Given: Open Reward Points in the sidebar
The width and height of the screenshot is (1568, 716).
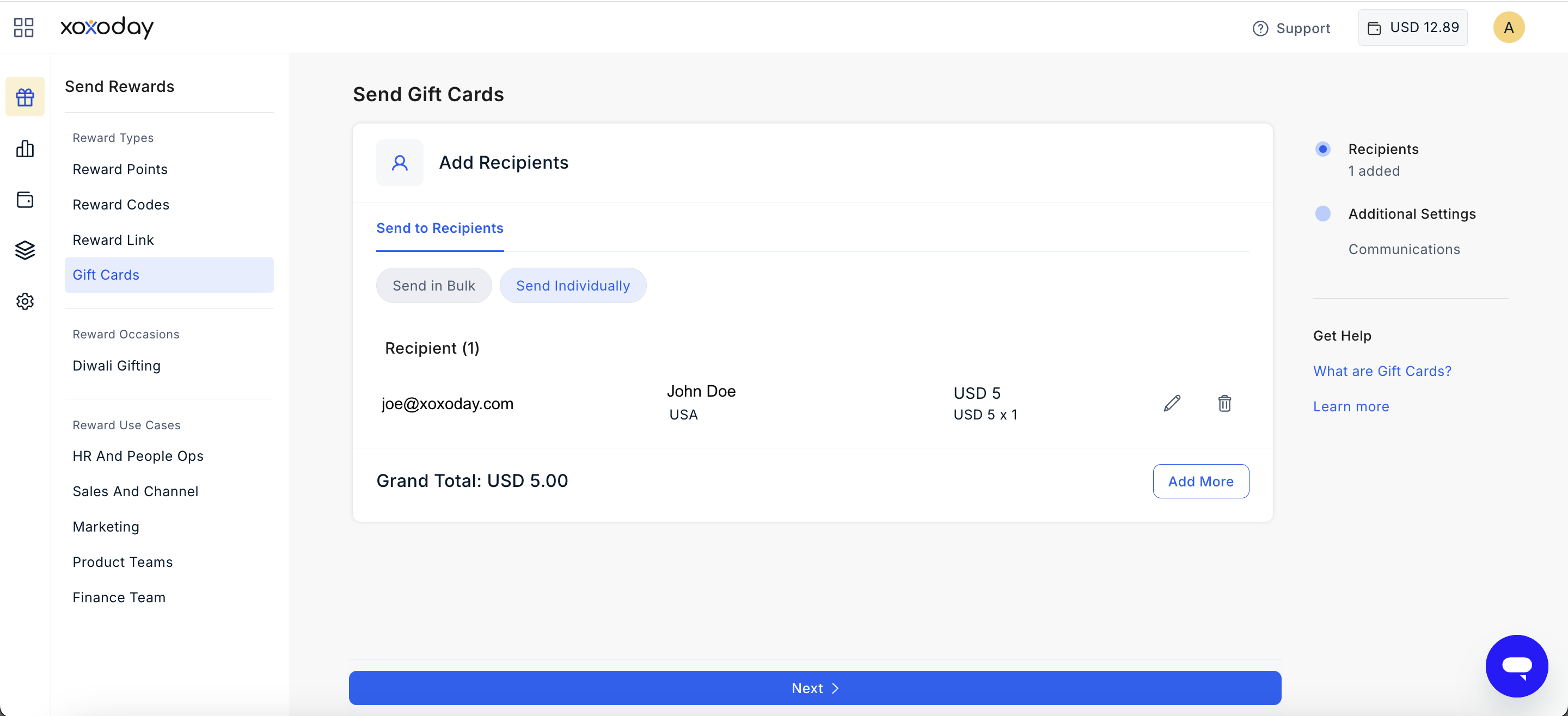Looking at the screenshot, I should coord(120,169).
